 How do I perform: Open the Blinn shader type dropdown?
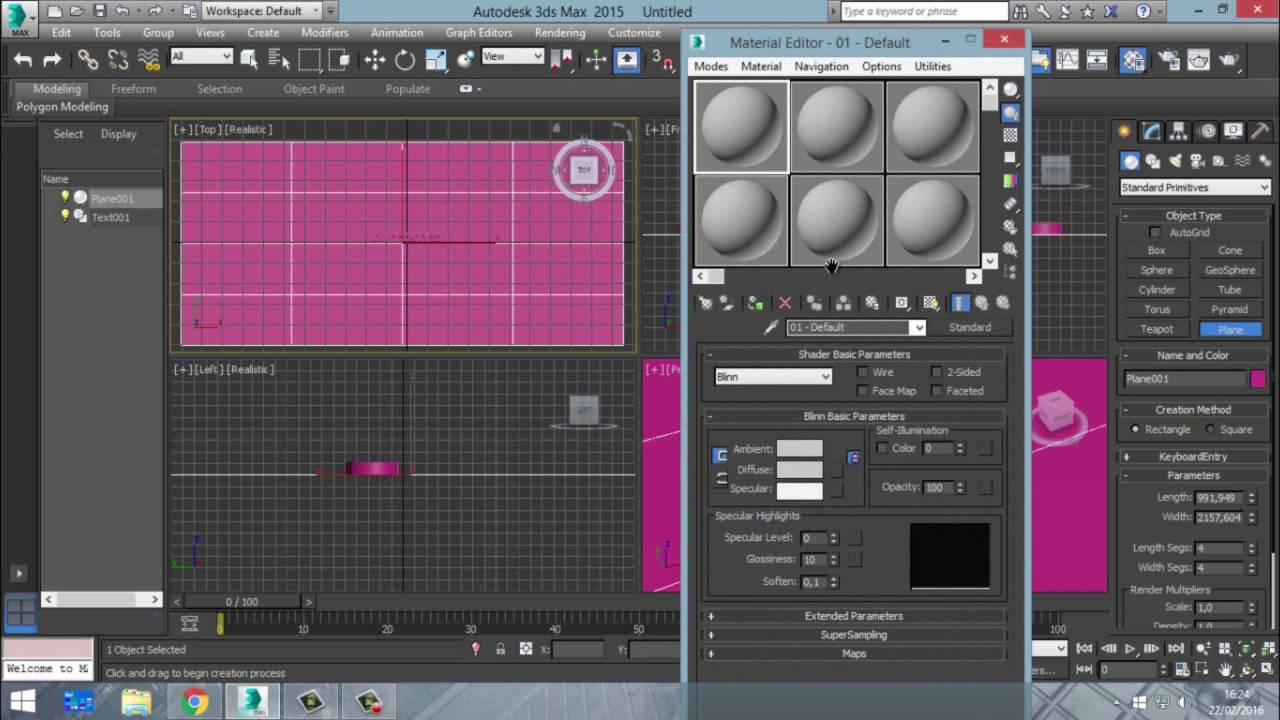coord(773,377)
